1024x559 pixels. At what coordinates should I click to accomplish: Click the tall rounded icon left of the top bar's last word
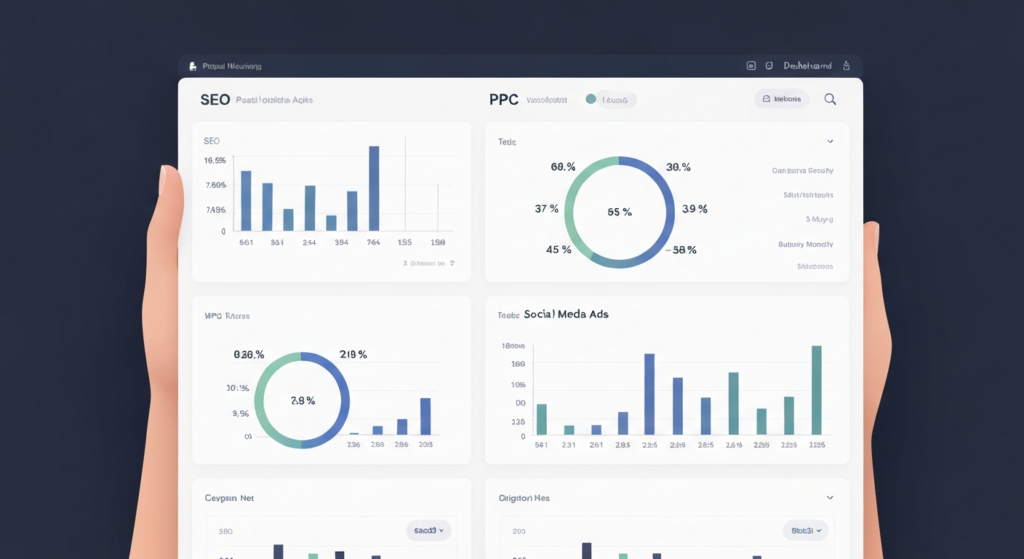click(769, 65)
